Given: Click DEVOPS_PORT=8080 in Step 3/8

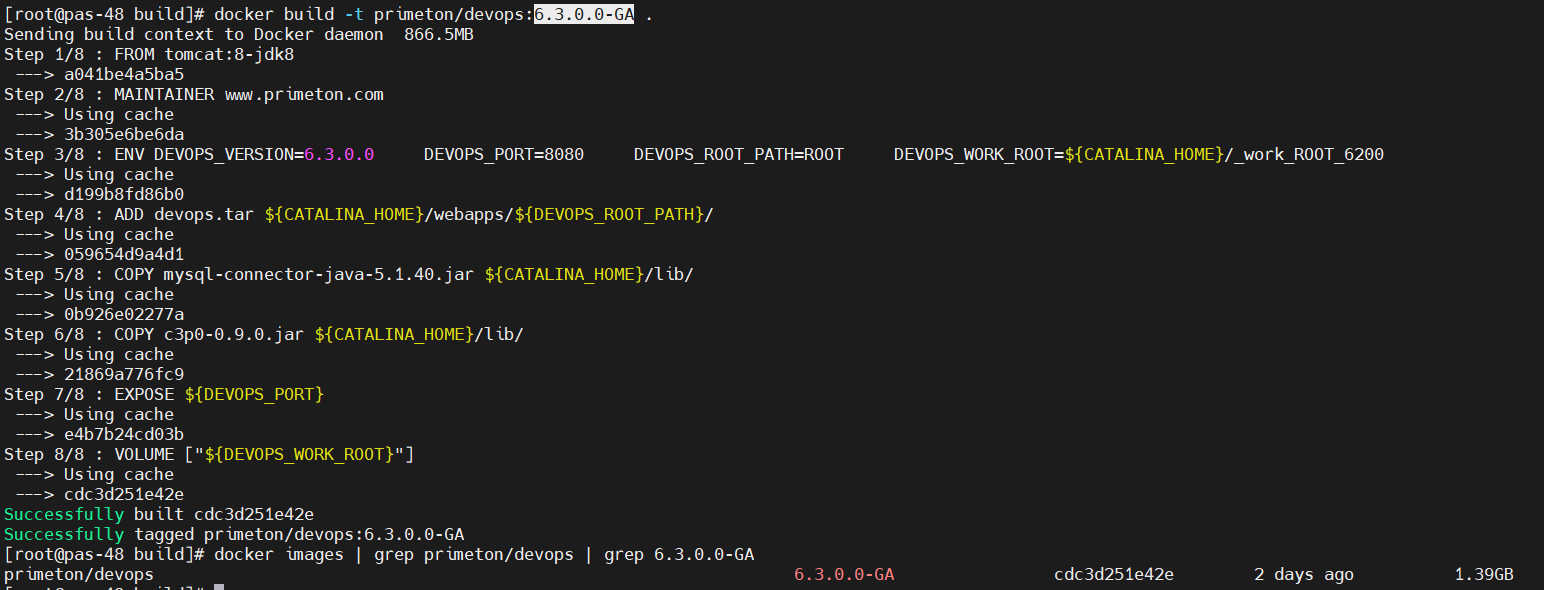Looking at the screenshot, I should (504, 154).
